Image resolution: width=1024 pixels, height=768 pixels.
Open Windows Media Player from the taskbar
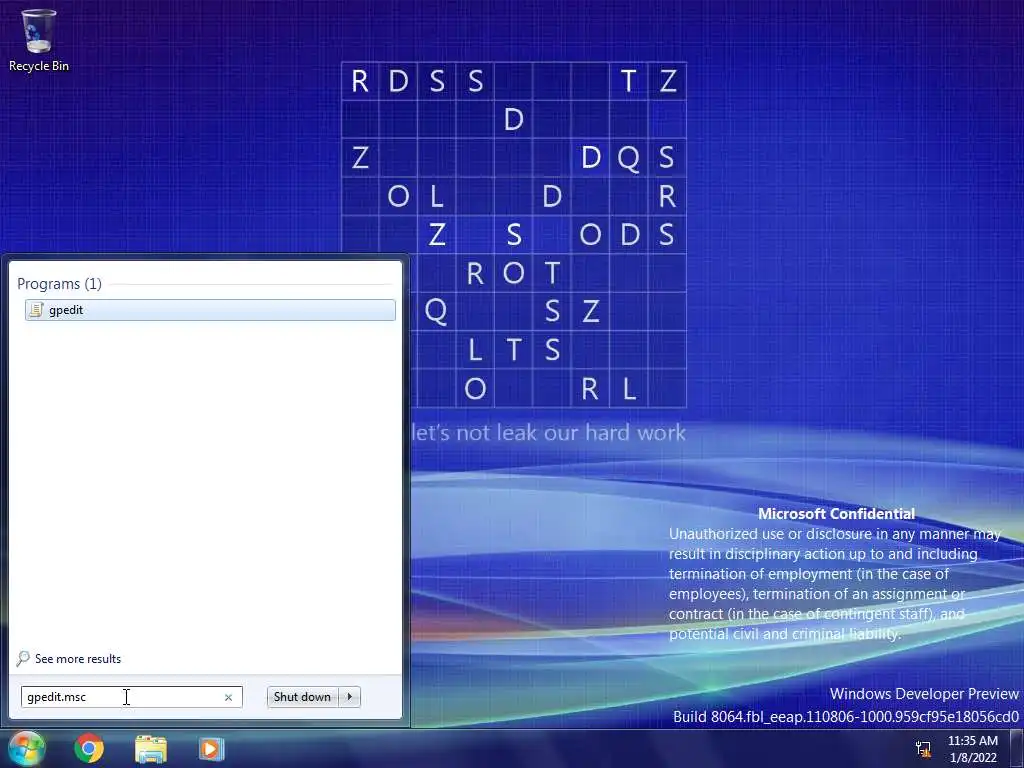[x=212, y=749]
